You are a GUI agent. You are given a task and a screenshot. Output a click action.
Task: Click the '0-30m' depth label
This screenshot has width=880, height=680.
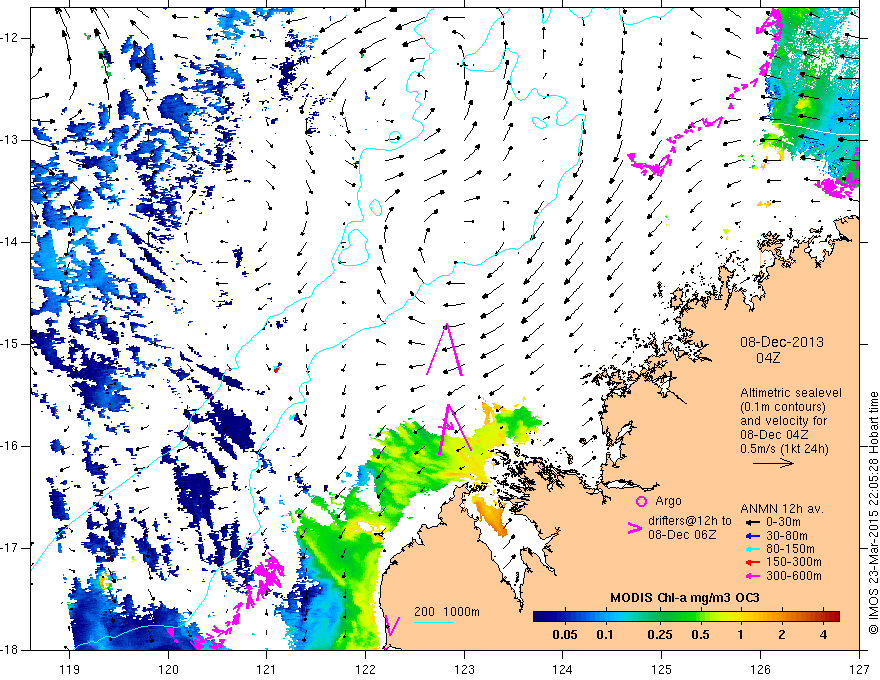pyautogui.click(x=783, y=522)
